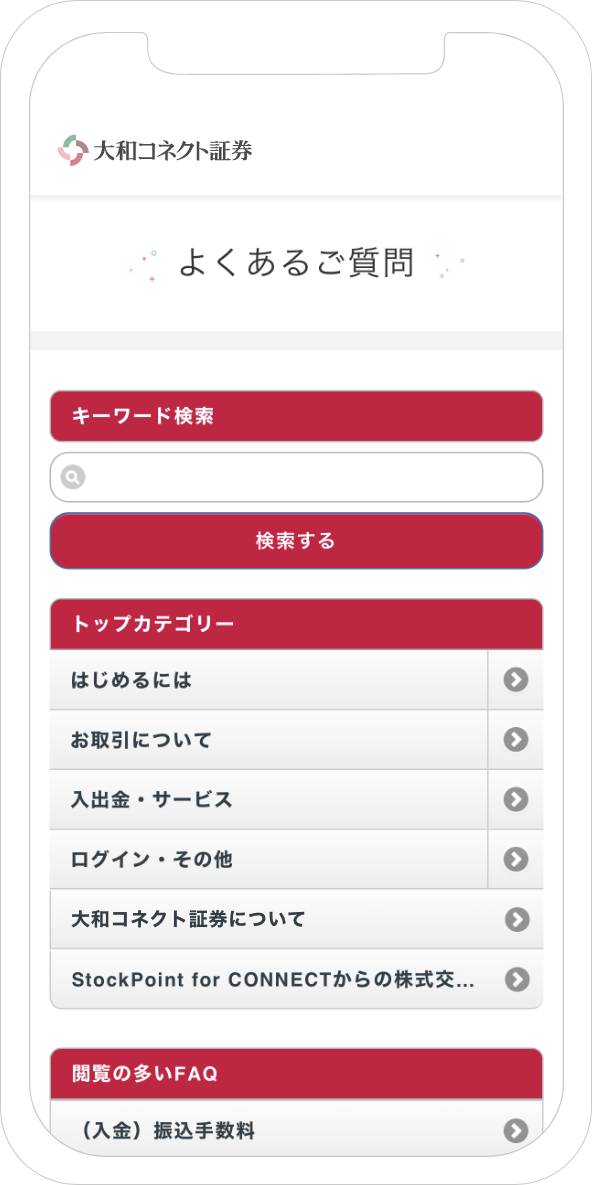The image size is (592, 1185).
Task: Click the 検索する search button
Action: tap(296, 541)
